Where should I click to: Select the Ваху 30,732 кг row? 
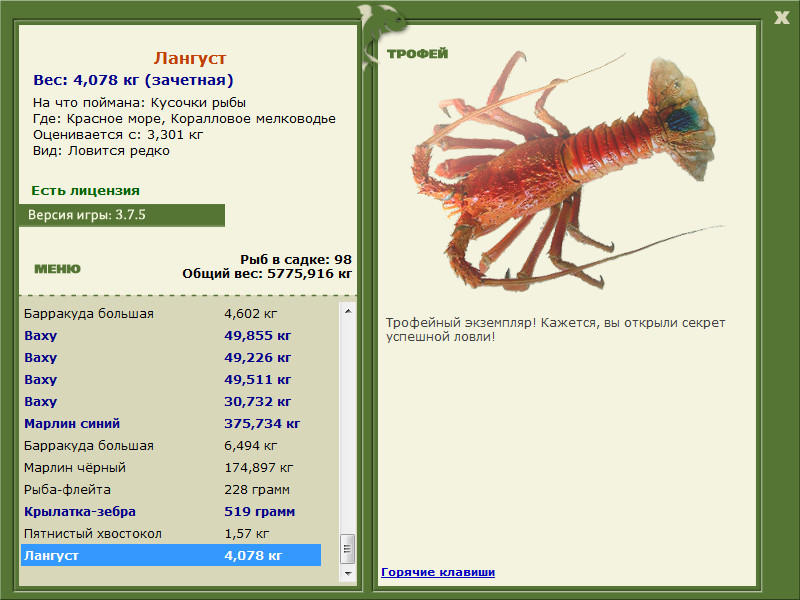click(x=171, y=402)
